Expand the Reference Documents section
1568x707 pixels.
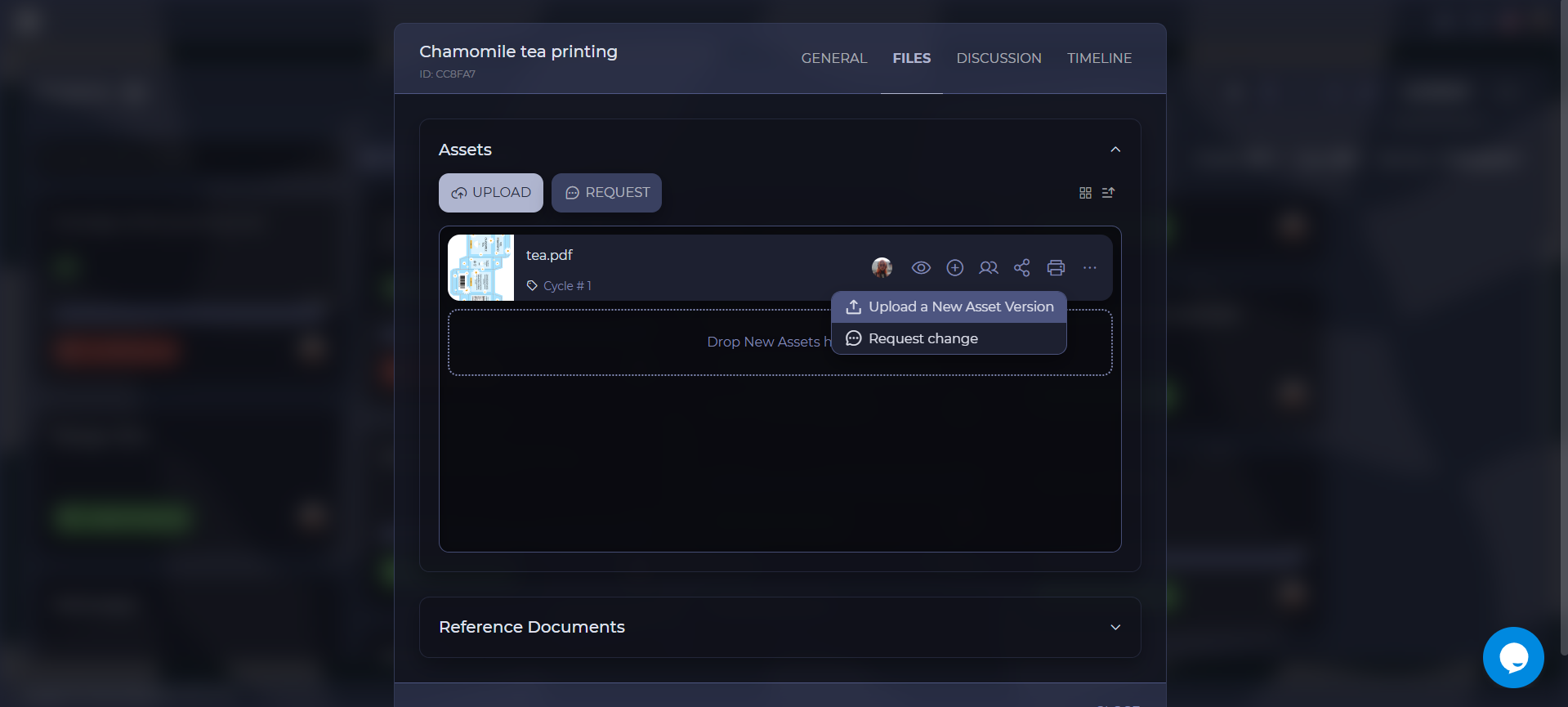(x=1115, y=627)
